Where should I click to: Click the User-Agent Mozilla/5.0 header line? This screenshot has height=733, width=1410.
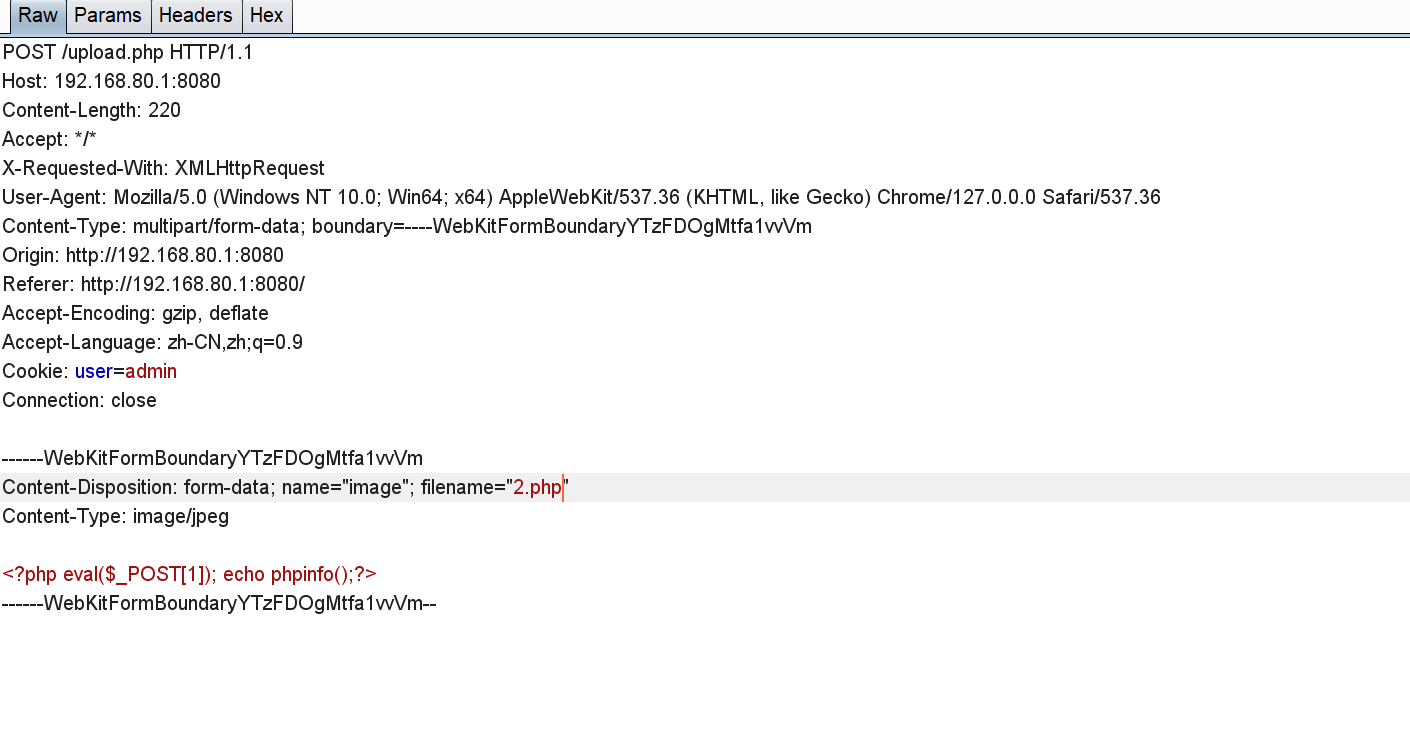tap(581, 197)
